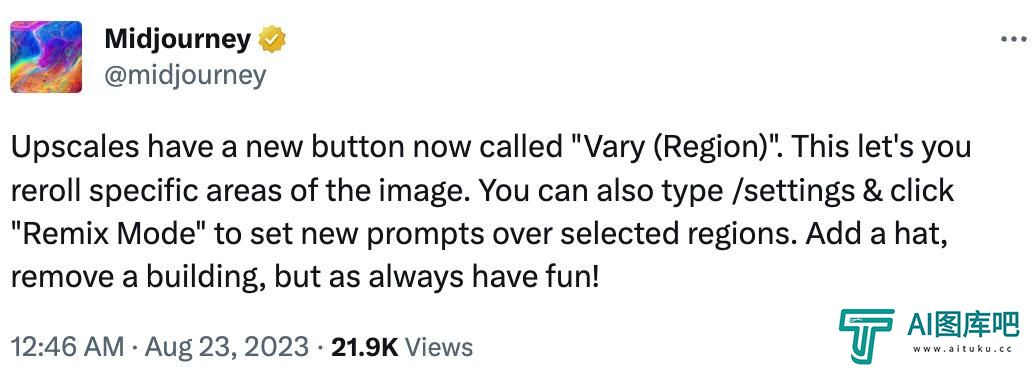This screenshot has width=1032, height=368.
Task: Click the Midjourney display name
Action: tap(178, 41)
